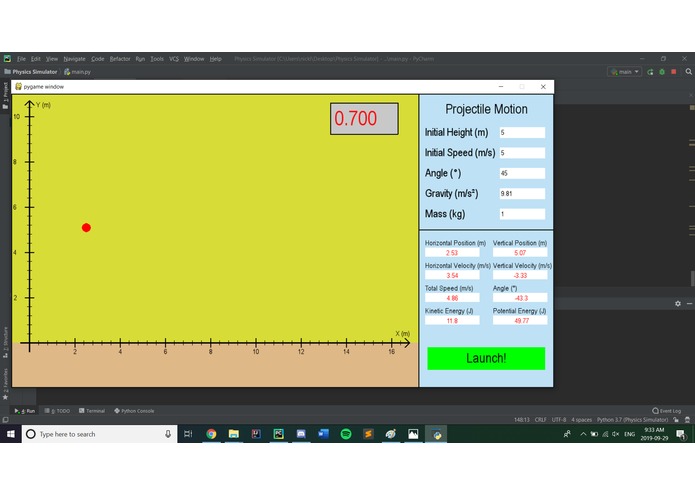Open Google Chrome from taskbar
695x494 pixels.
(211, 434)
